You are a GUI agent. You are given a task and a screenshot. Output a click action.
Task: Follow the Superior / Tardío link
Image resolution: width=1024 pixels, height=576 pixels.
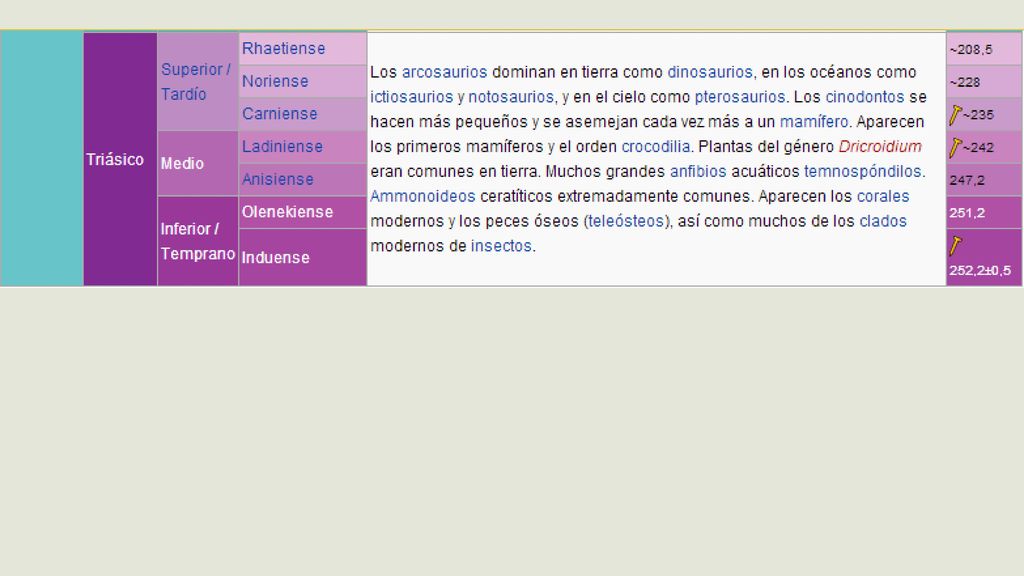(x=196, y=82)
